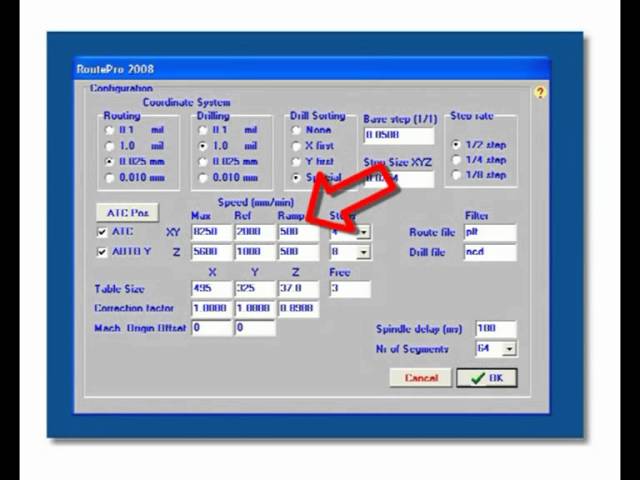This screenshot has height=480, width=640.
Task: Set step rate to 1/4 step
Action: pyautogui.click(x=456, y=160)
